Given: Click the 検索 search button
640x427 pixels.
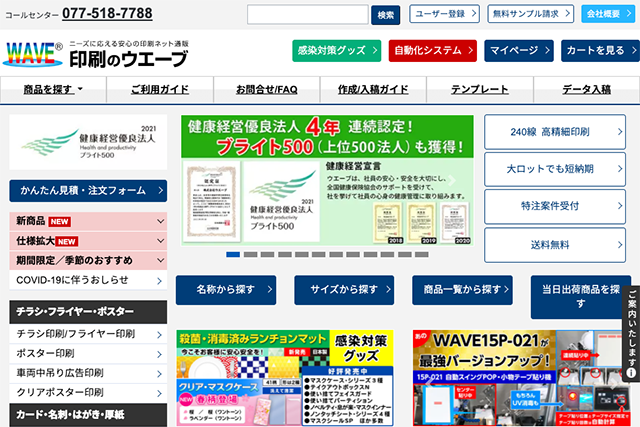Looking at the screenshot, I should tap(385, 15).
